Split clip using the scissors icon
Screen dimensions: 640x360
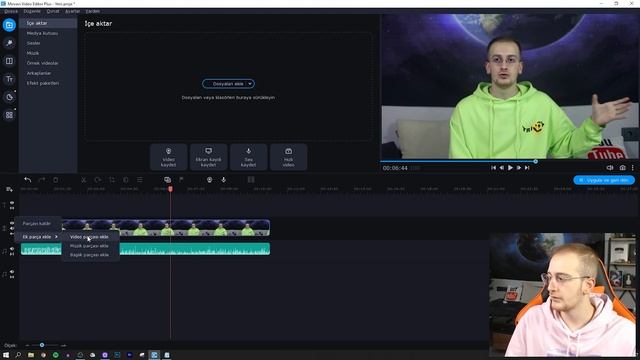(x=84, y=180)
